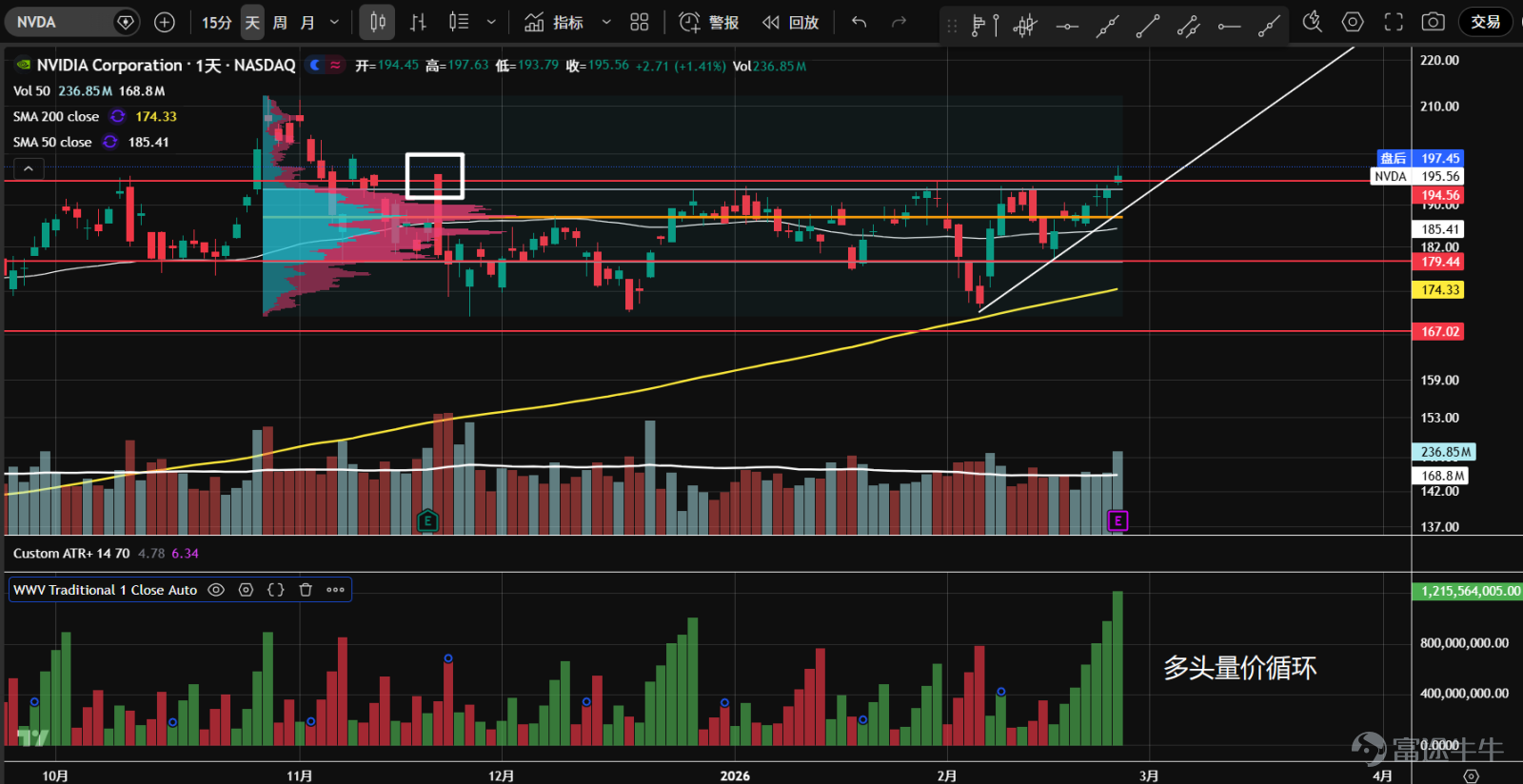Select the candlestick bars pattern tool
Viewport: 1523px width, 784px height.
1025,26
